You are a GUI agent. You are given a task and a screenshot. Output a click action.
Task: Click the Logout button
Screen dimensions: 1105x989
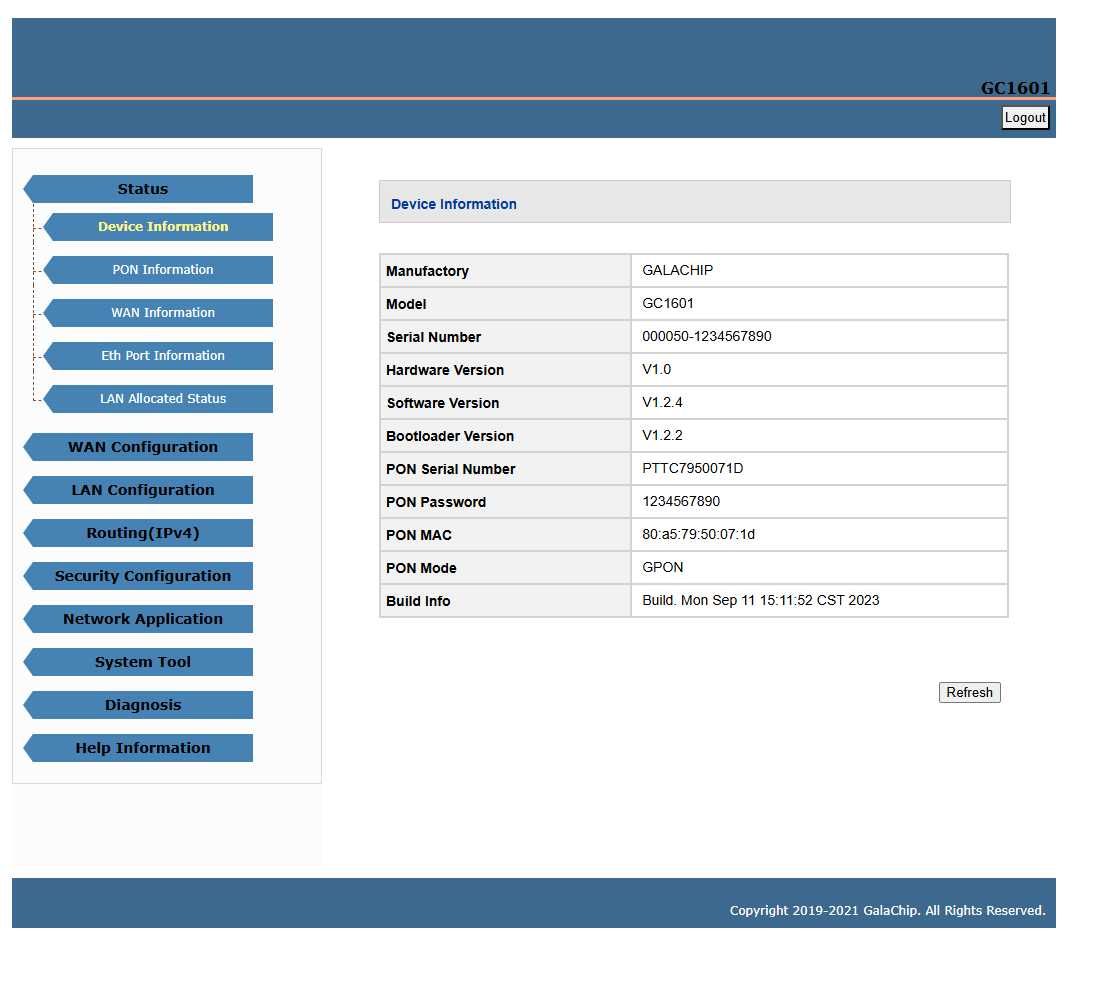pos(1025,118)
